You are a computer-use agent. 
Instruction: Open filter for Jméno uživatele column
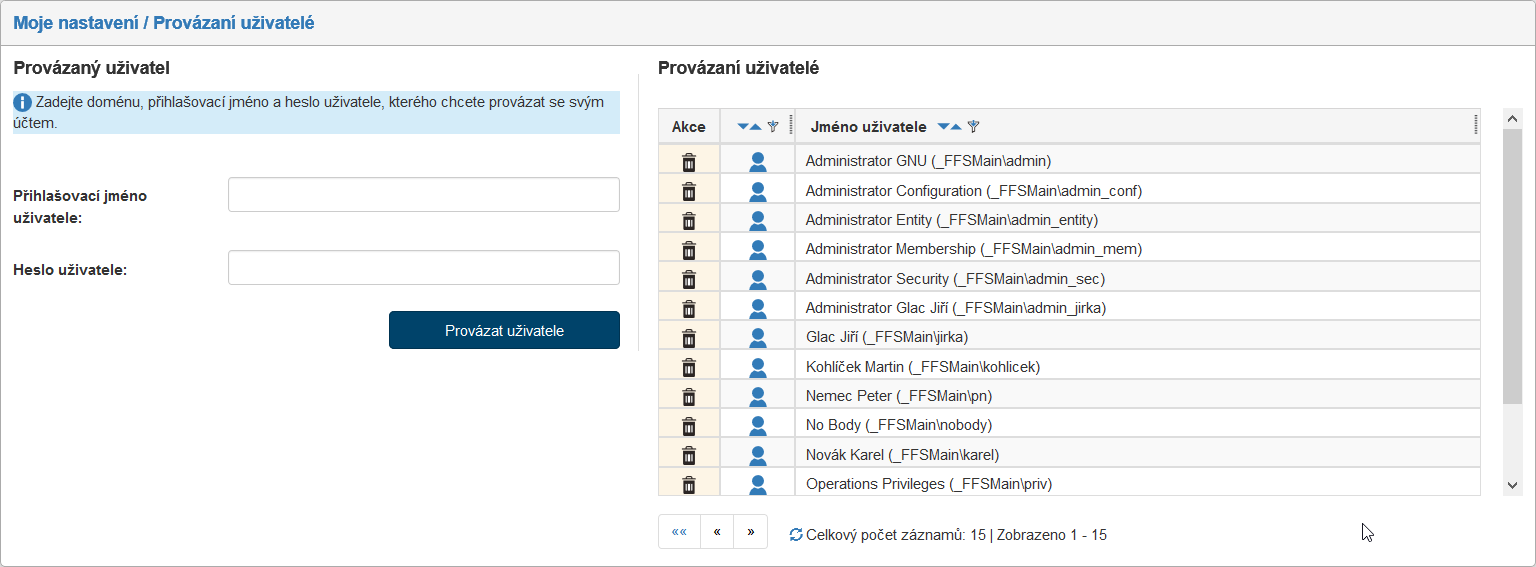[973, 127]
